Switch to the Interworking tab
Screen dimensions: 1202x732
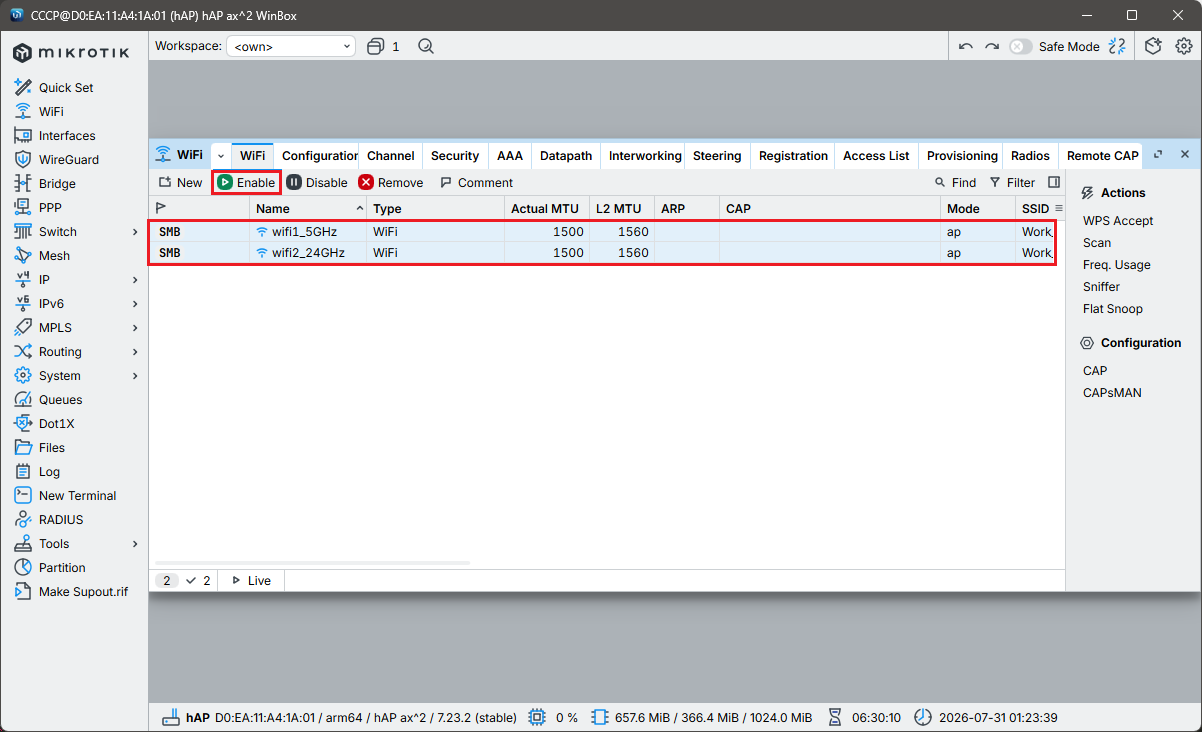tap(643, 155)
